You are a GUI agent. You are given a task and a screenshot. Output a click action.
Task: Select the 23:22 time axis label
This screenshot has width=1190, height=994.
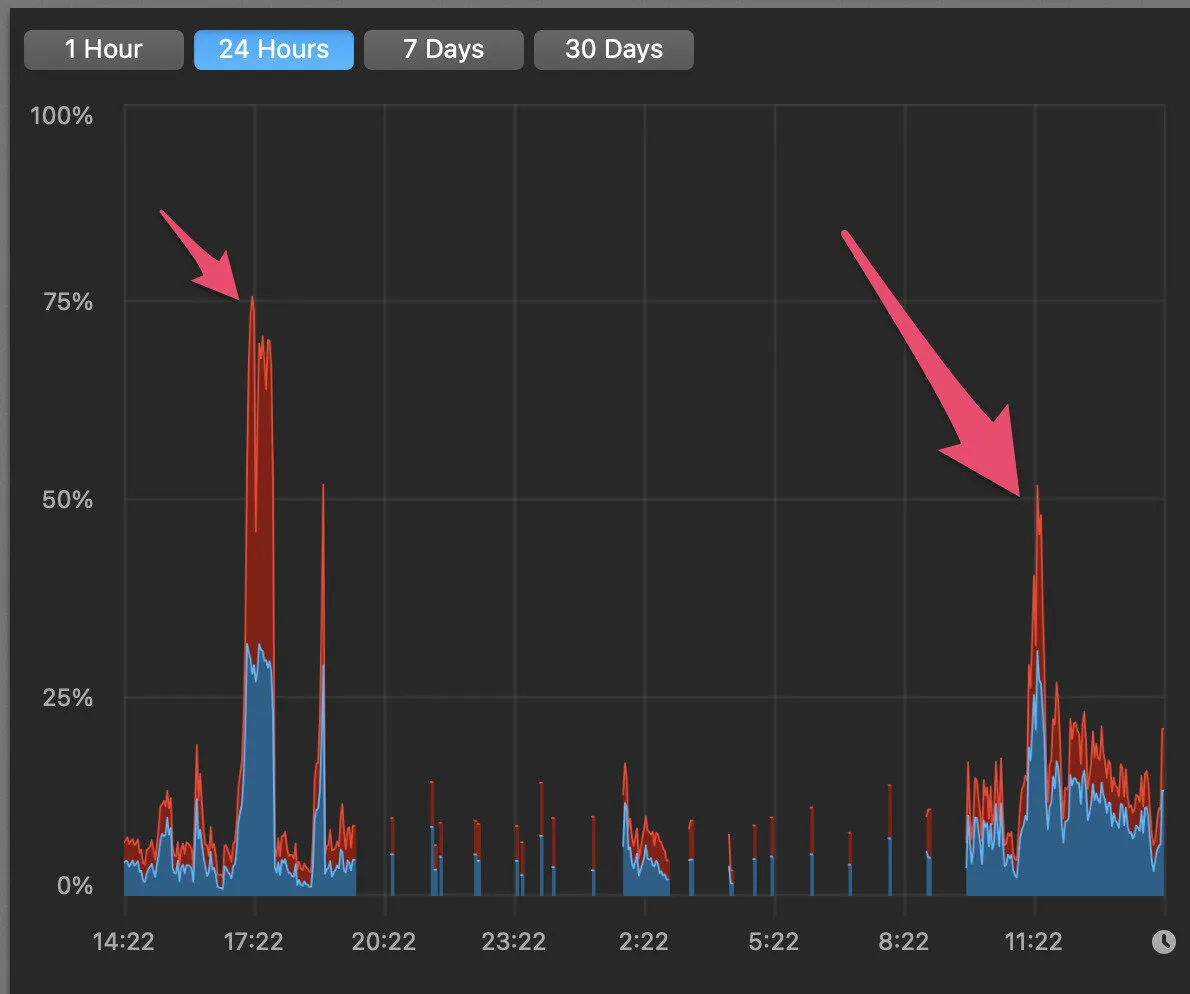coord(514,941)
